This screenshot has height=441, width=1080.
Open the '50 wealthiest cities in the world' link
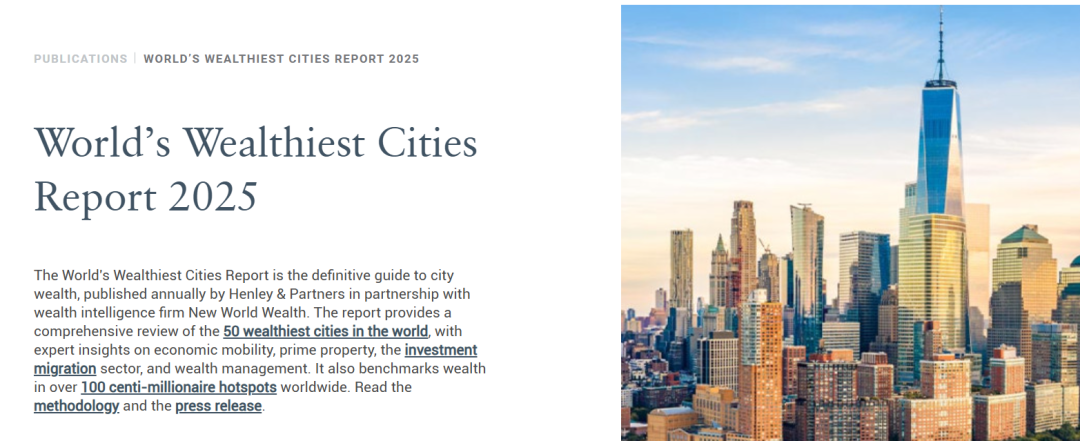(325, 331)
